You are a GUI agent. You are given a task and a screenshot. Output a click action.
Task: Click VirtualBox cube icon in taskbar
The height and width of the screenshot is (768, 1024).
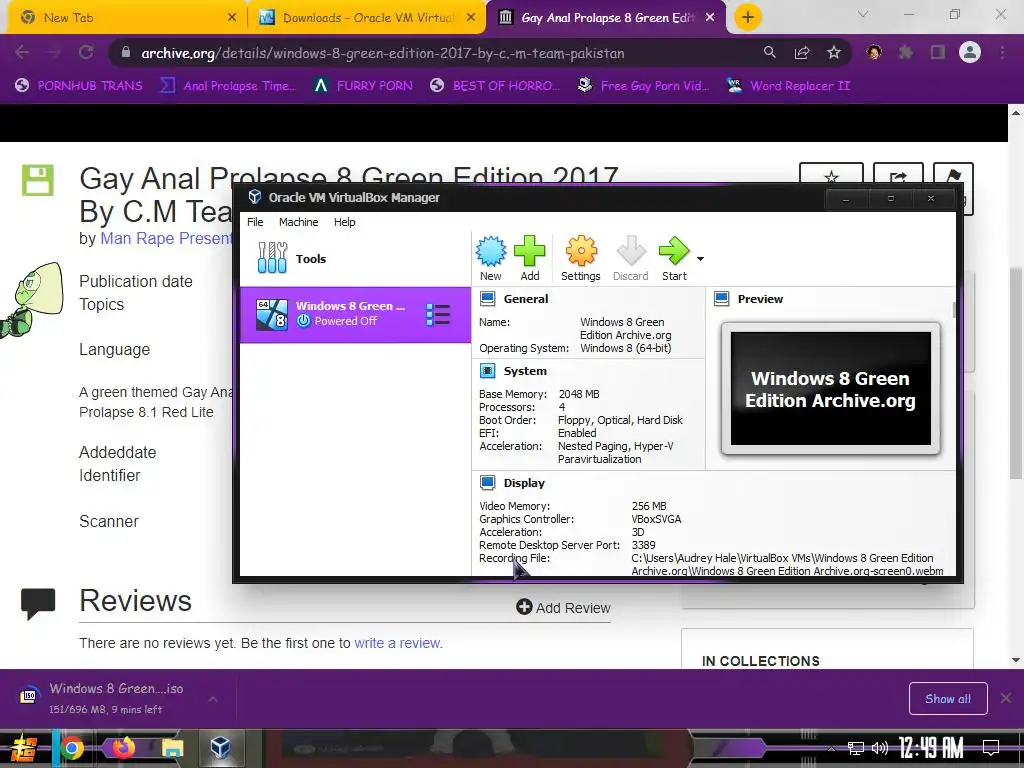click(x=221, y=748)
